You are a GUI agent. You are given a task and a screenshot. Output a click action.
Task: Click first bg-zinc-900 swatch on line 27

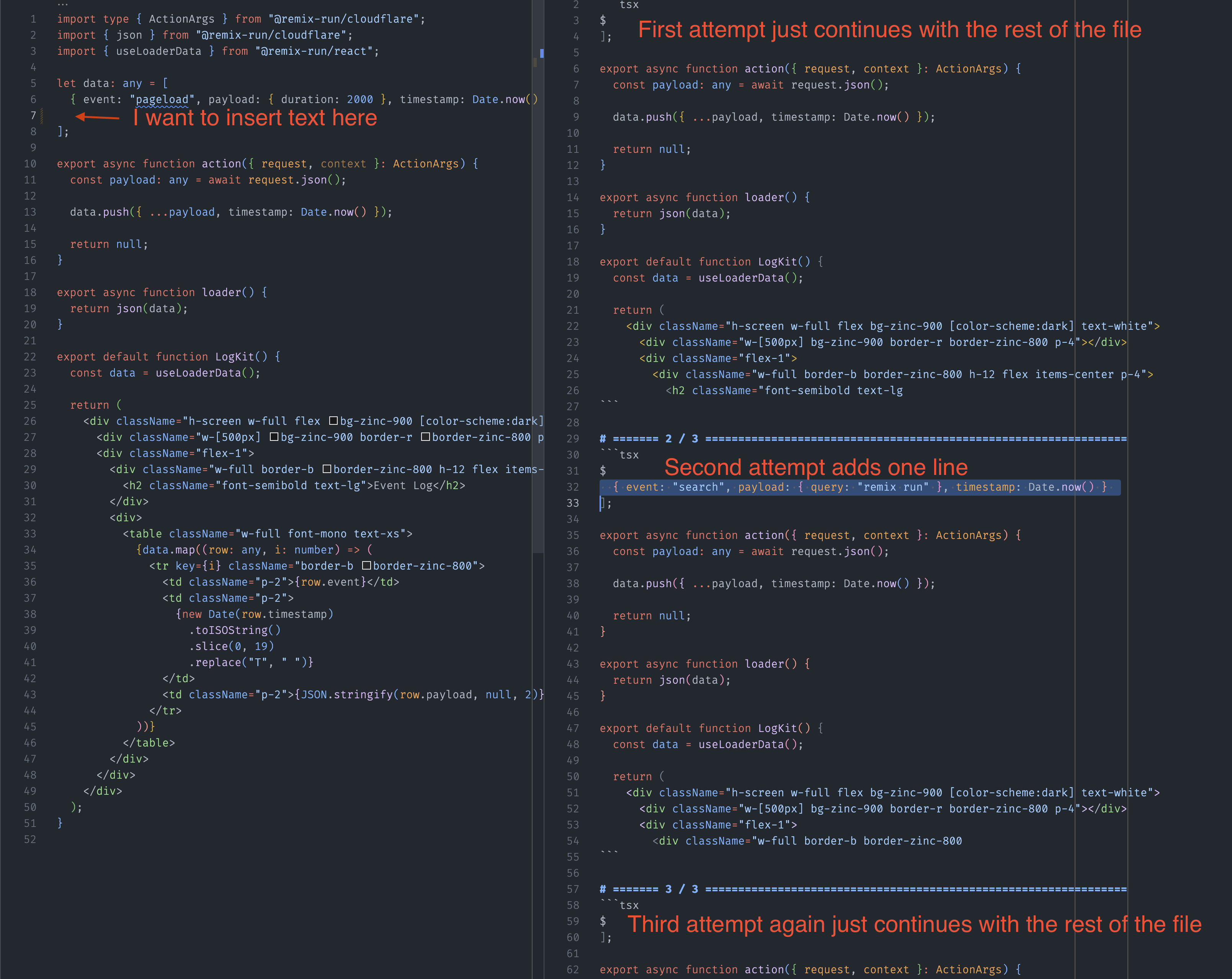point(274,437)
